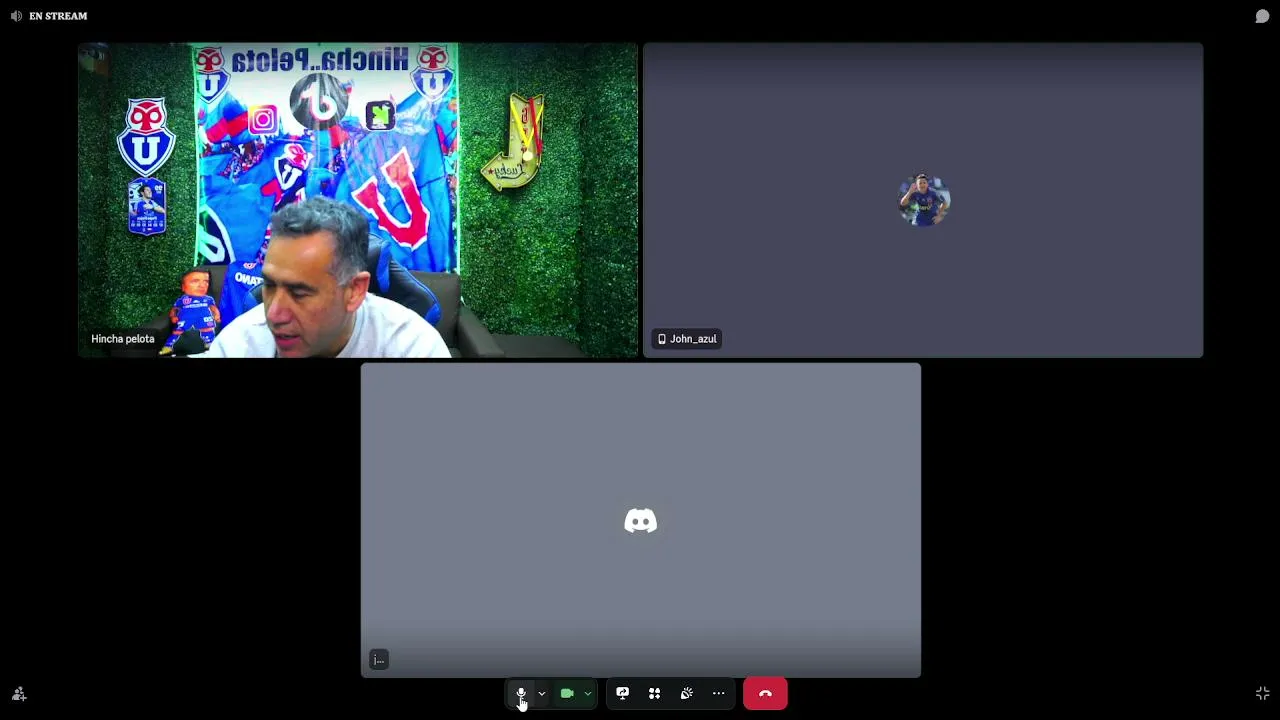Focus the Hincha pelota video tile

(x=358, y=200)
